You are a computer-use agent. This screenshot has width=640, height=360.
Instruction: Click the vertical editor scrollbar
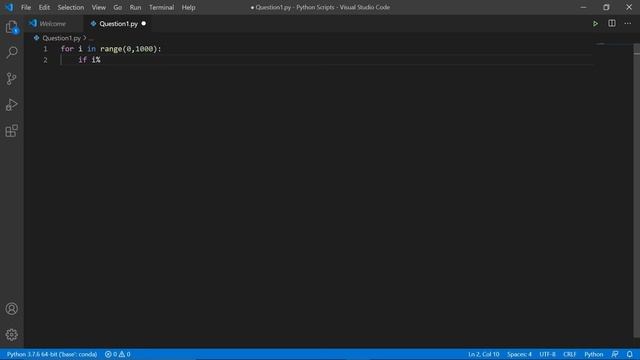637,192
